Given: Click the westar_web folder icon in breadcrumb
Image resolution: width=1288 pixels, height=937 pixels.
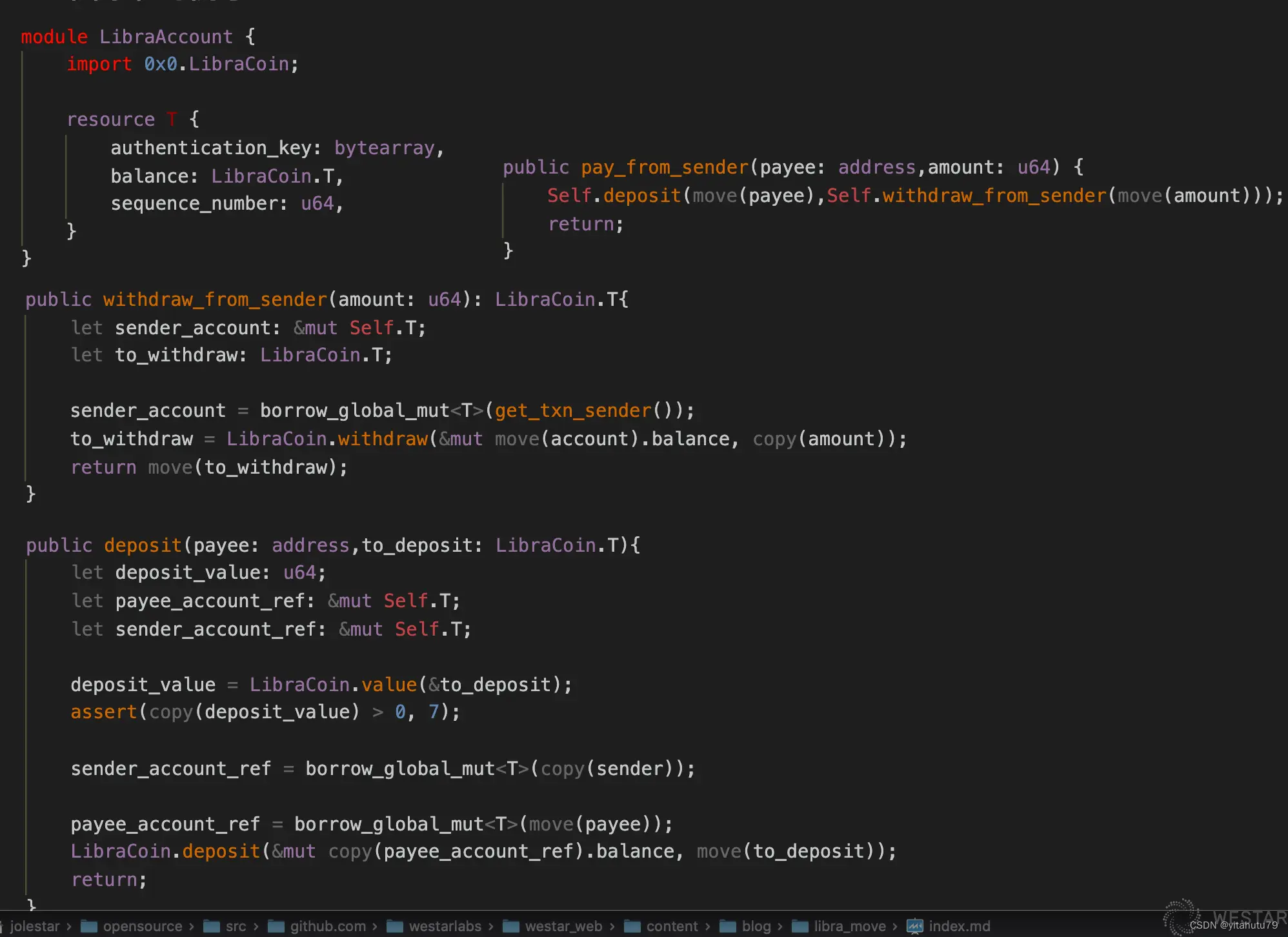Looking at the screenshot, I should [510, 927].
